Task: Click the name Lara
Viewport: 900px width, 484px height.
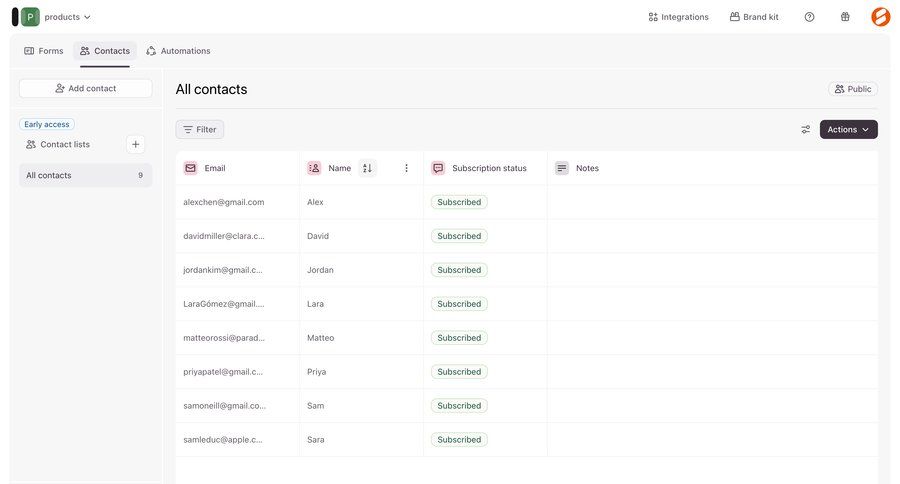Action: pyautogui.click(x=315, y=304)
